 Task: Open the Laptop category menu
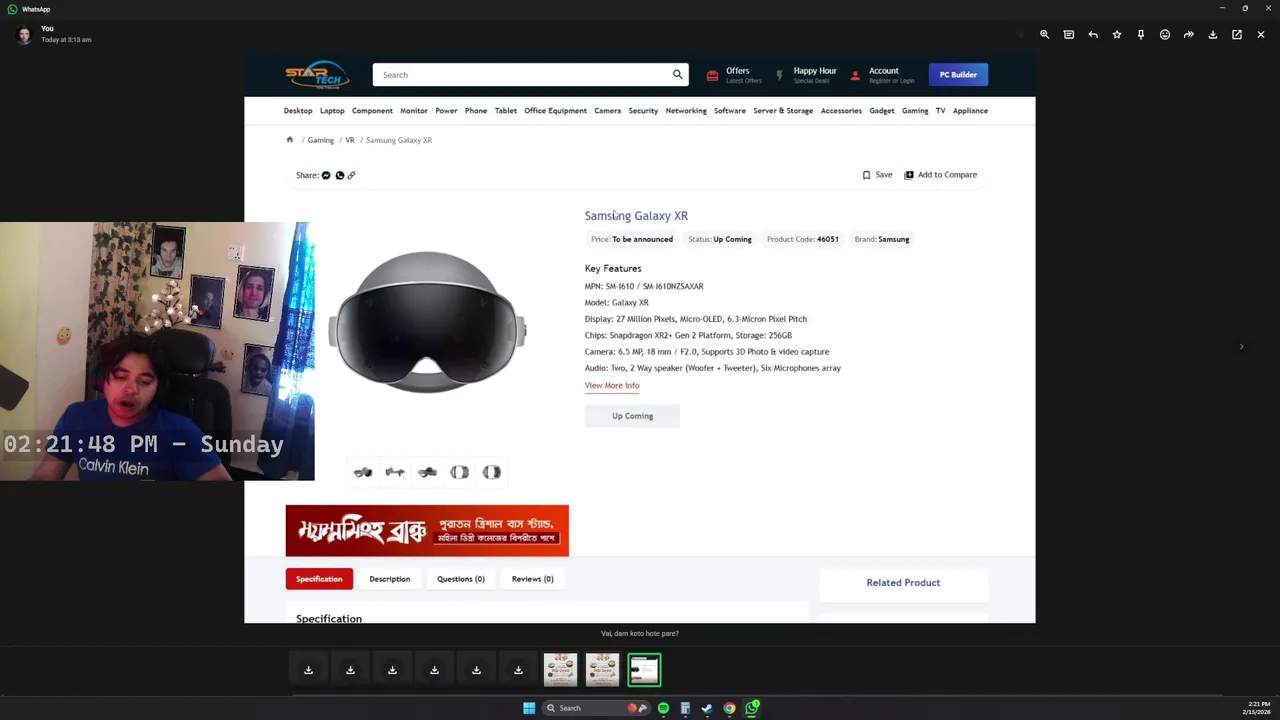pos(332,111)
